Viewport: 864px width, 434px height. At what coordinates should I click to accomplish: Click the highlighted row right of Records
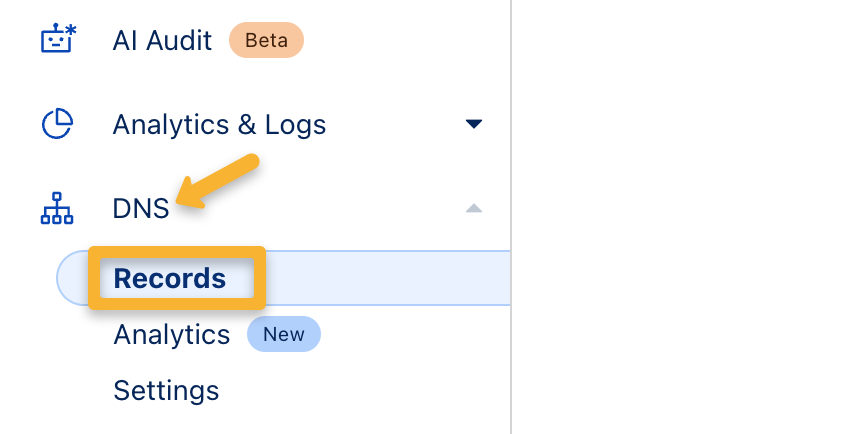coord(390,278)
